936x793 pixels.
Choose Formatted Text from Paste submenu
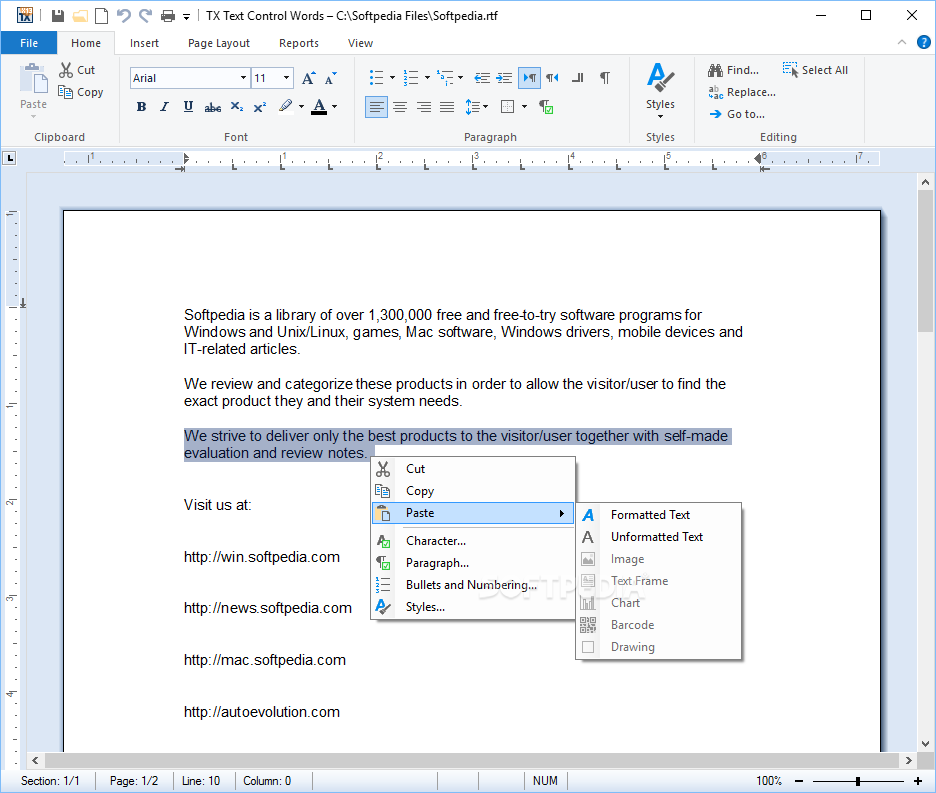pyautogui.click(x=658, y=515)
